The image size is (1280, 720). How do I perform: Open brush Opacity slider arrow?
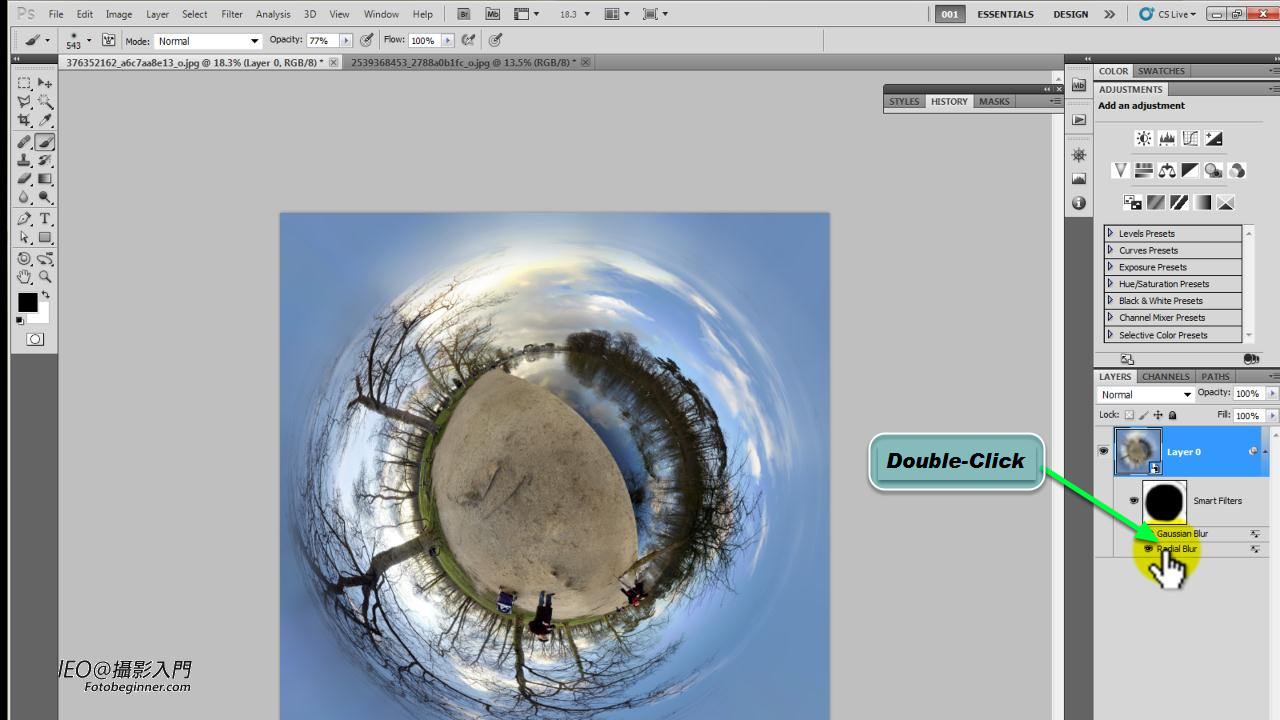pyautogui.click(x=346, y=41)
